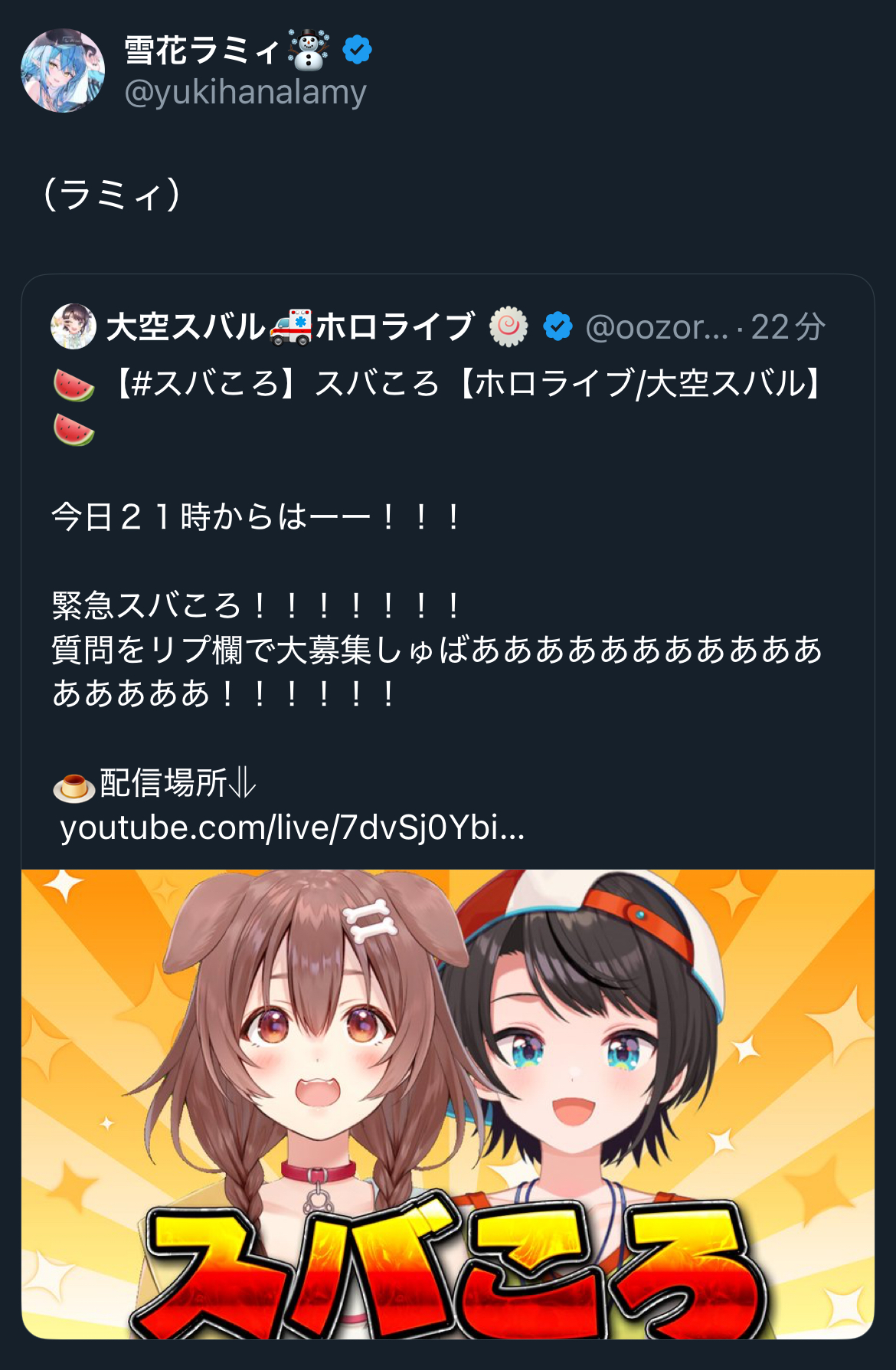Click the (ラミィ) tweet text
Image resolution: width=896 pixels, height=1370 pixels.
point(112,194)
